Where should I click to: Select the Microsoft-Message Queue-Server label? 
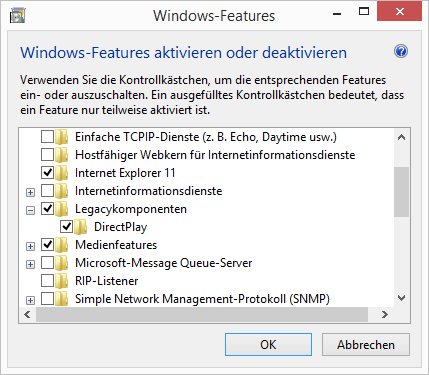click(164, 263)
